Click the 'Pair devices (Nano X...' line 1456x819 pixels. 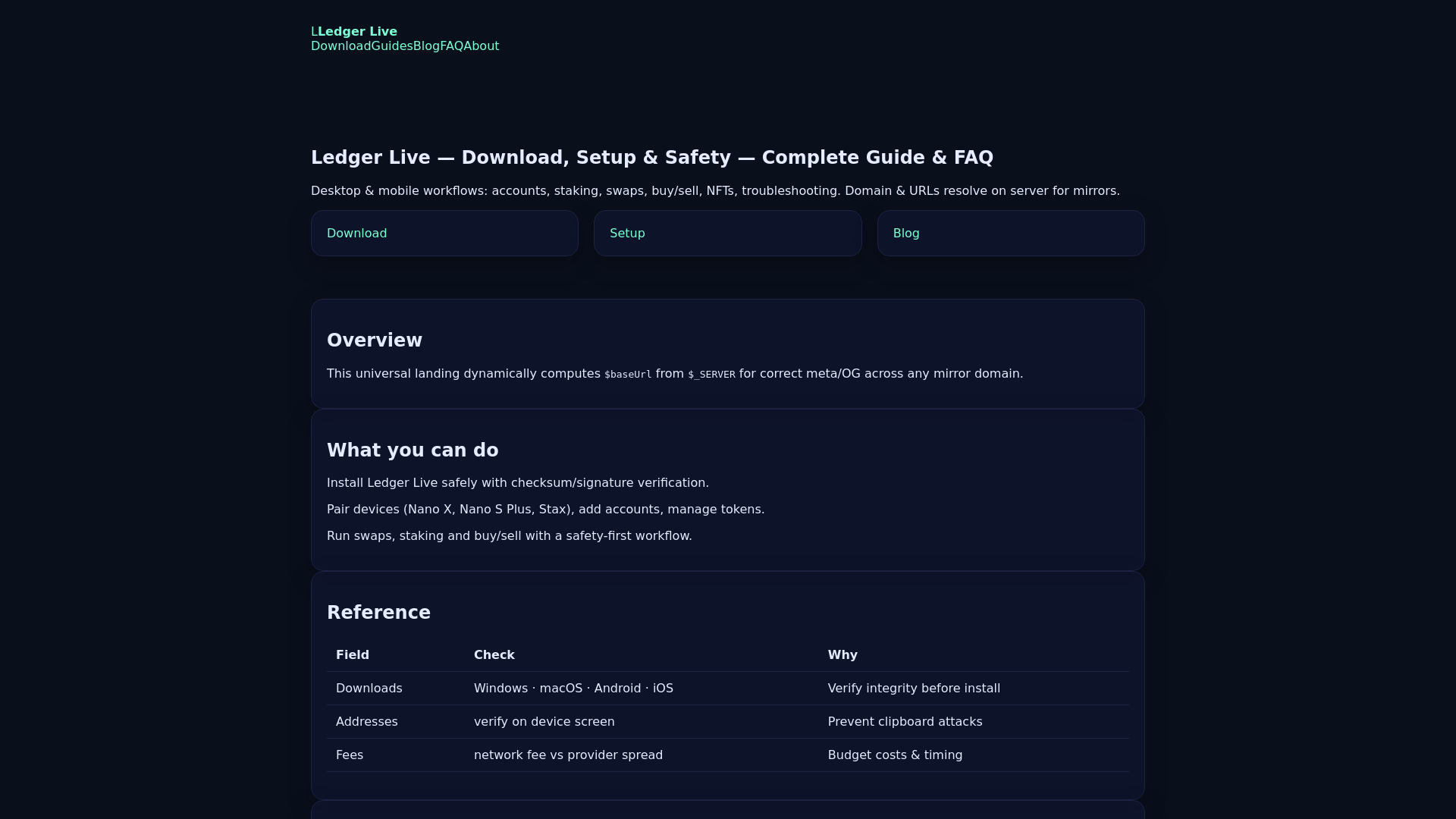545,509
